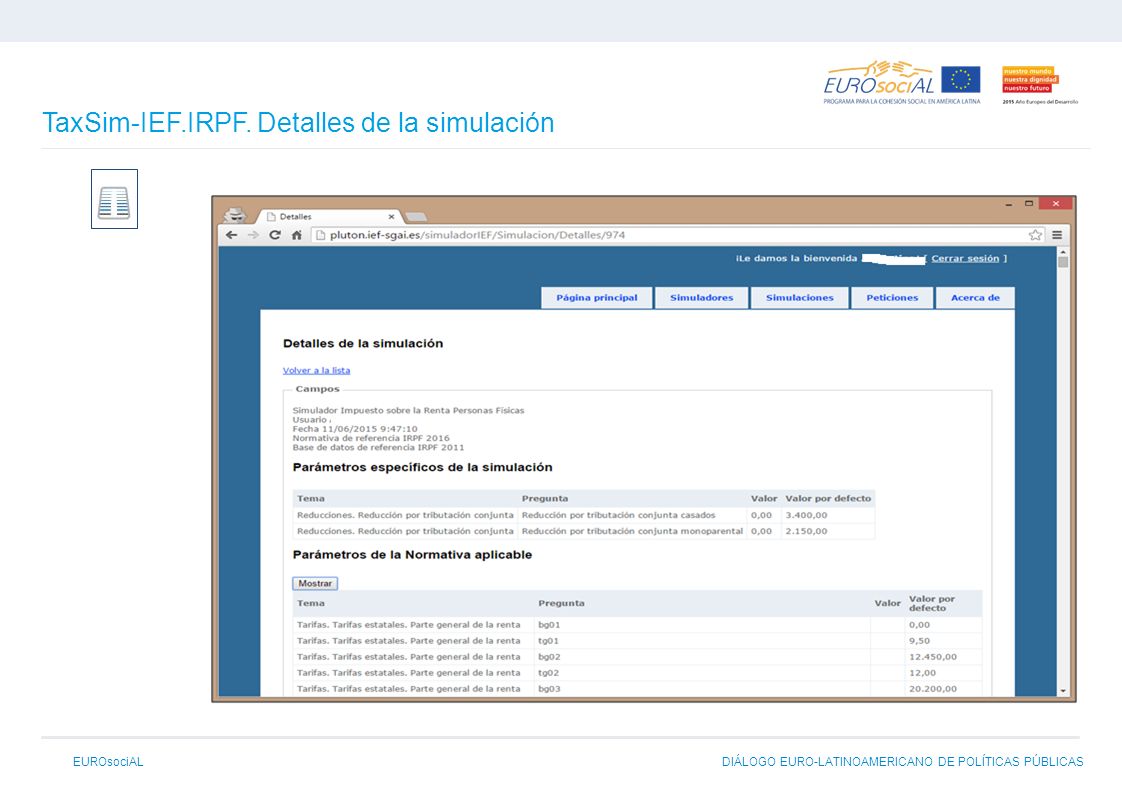Minimize the browser window
The height and width of the screenshot is (794, 1122).
1008,204
